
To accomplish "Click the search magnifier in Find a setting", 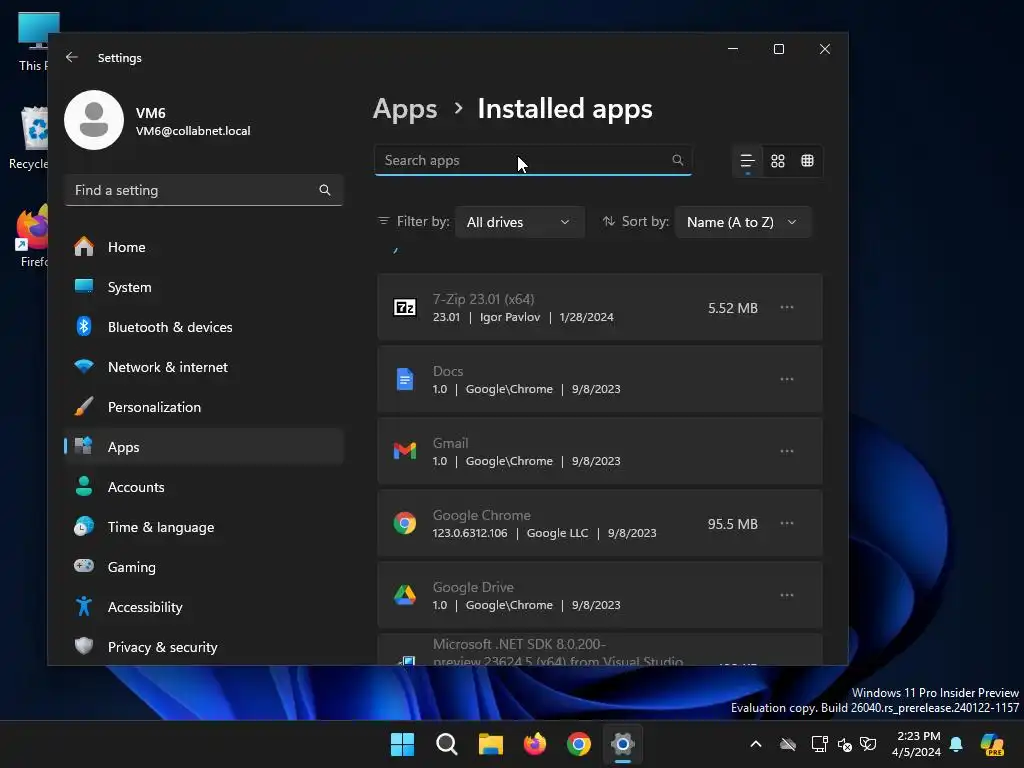I will pyautogui.click(x=325, y=190).
